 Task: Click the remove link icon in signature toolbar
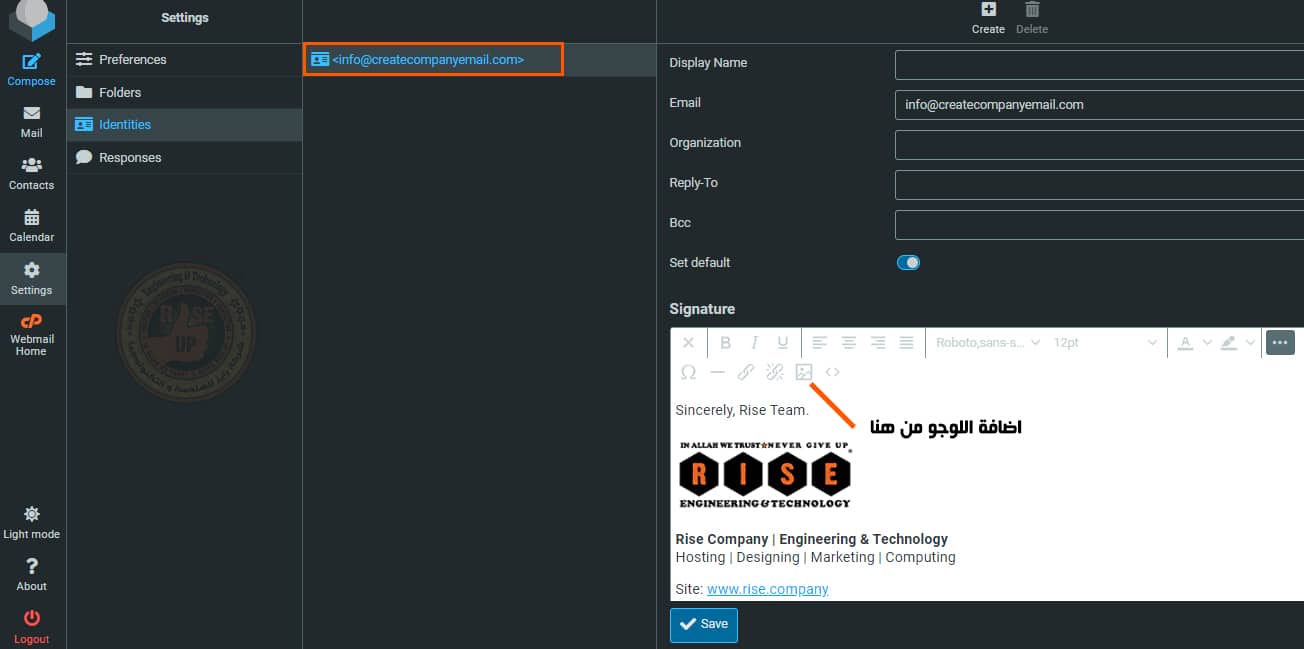click(774, 372)
